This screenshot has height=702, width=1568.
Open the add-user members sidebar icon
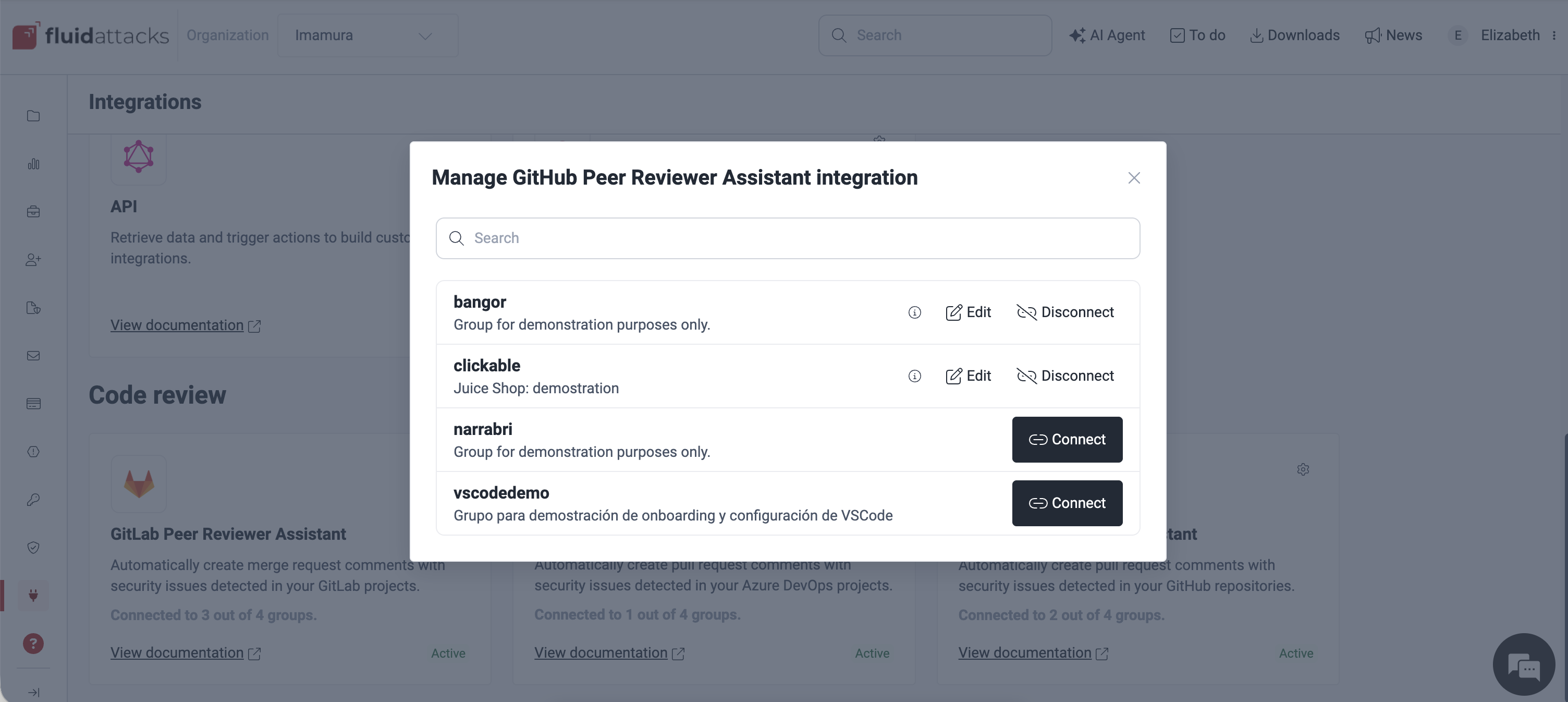[33, 260]
